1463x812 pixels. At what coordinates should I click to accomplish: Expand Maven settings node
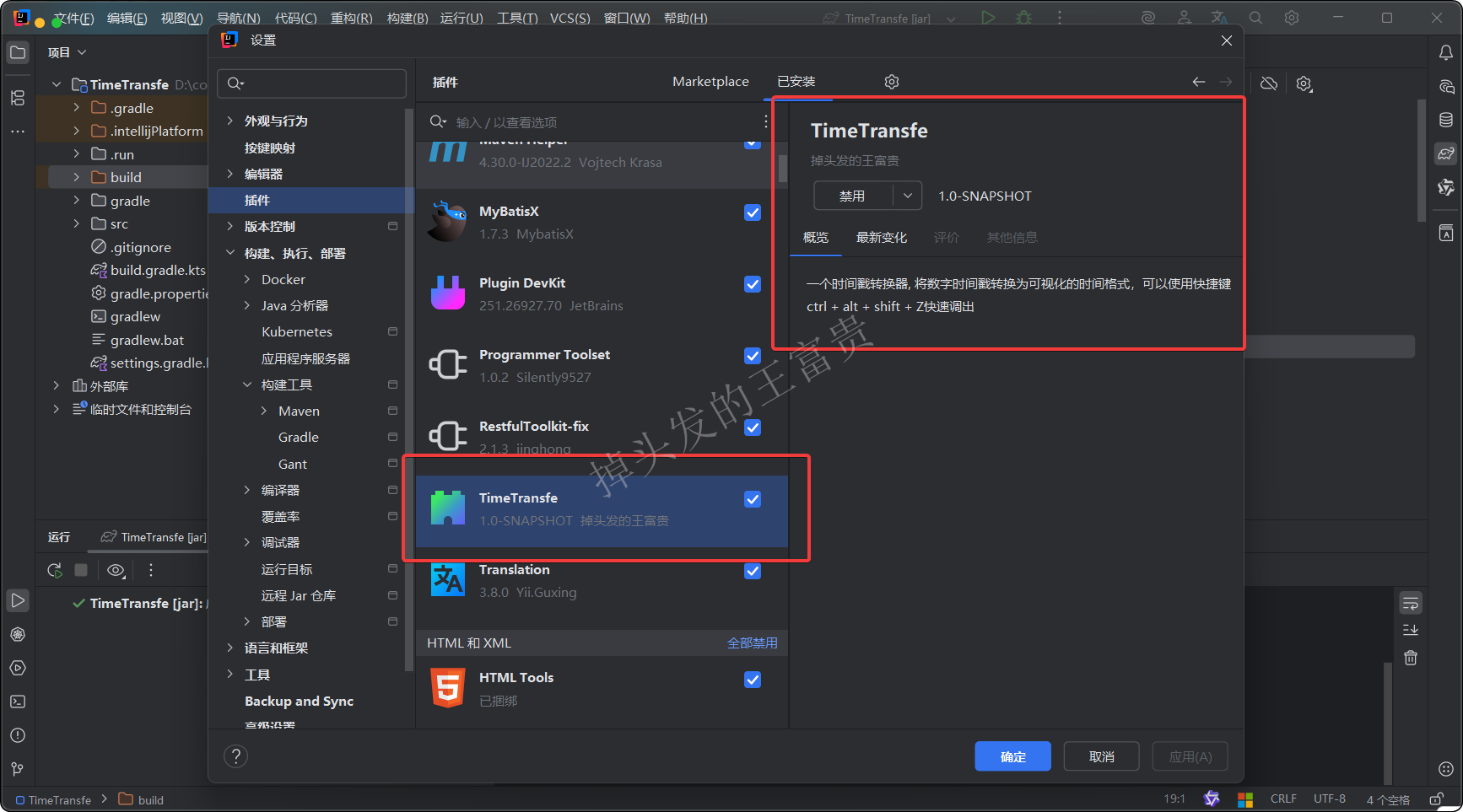[264, 411]
